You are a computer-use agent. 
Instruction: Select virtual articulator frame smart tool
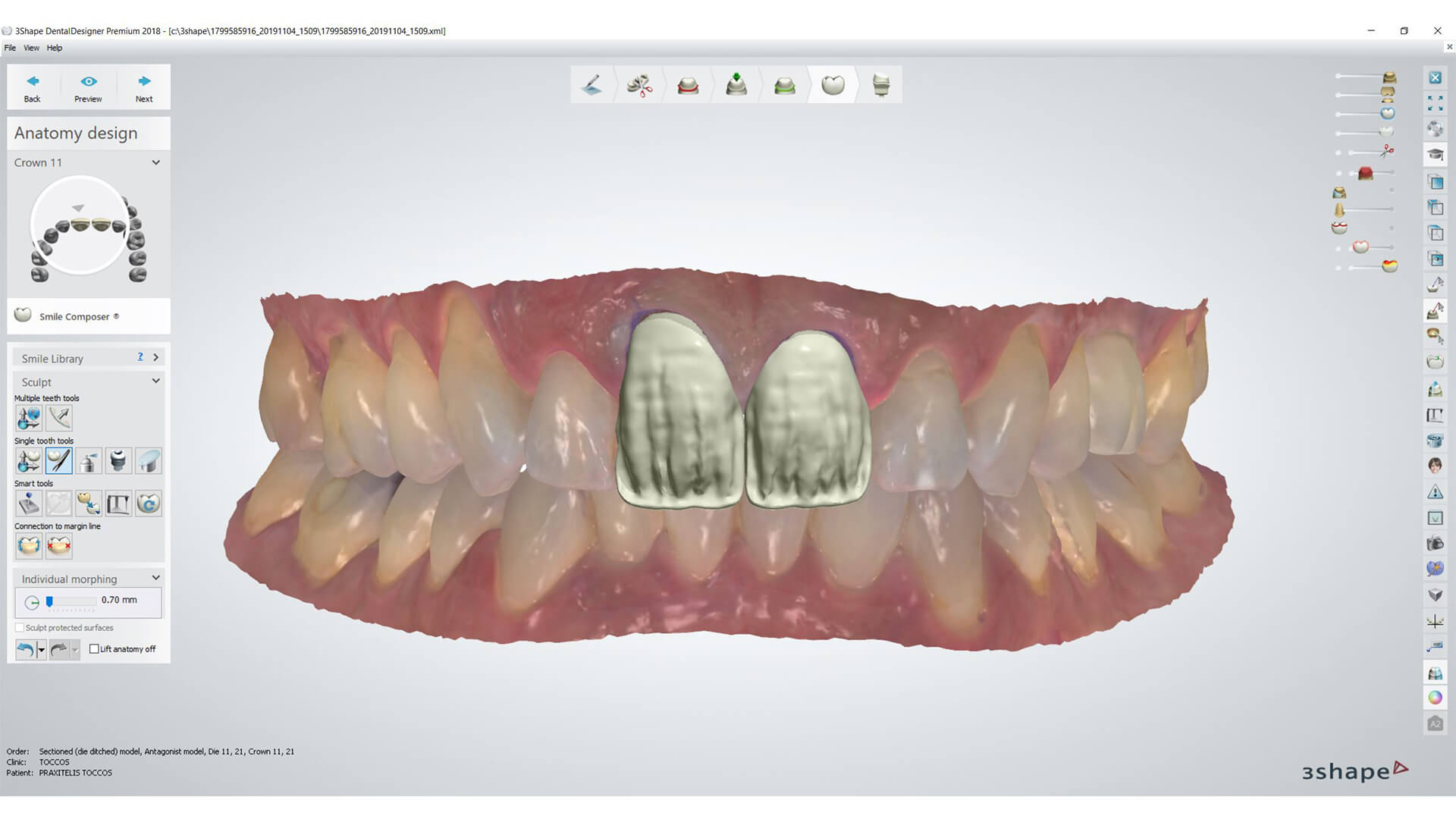[118, 503]
